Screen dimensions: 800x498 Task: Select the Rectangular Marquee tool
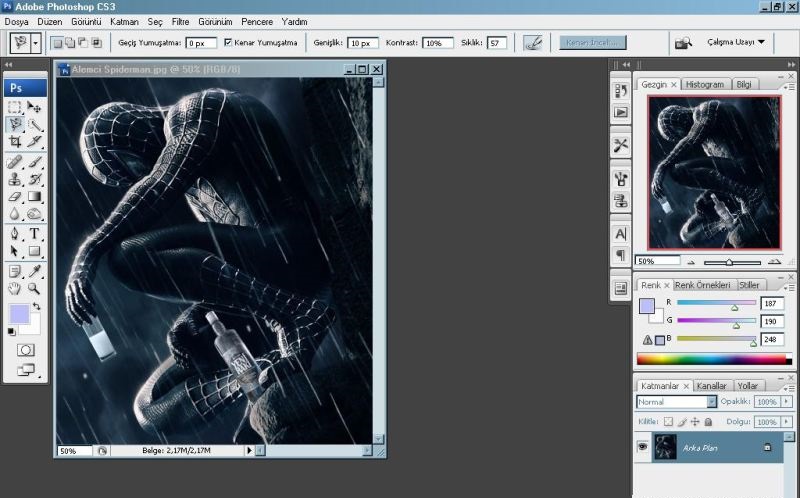[x=15, y=107]
